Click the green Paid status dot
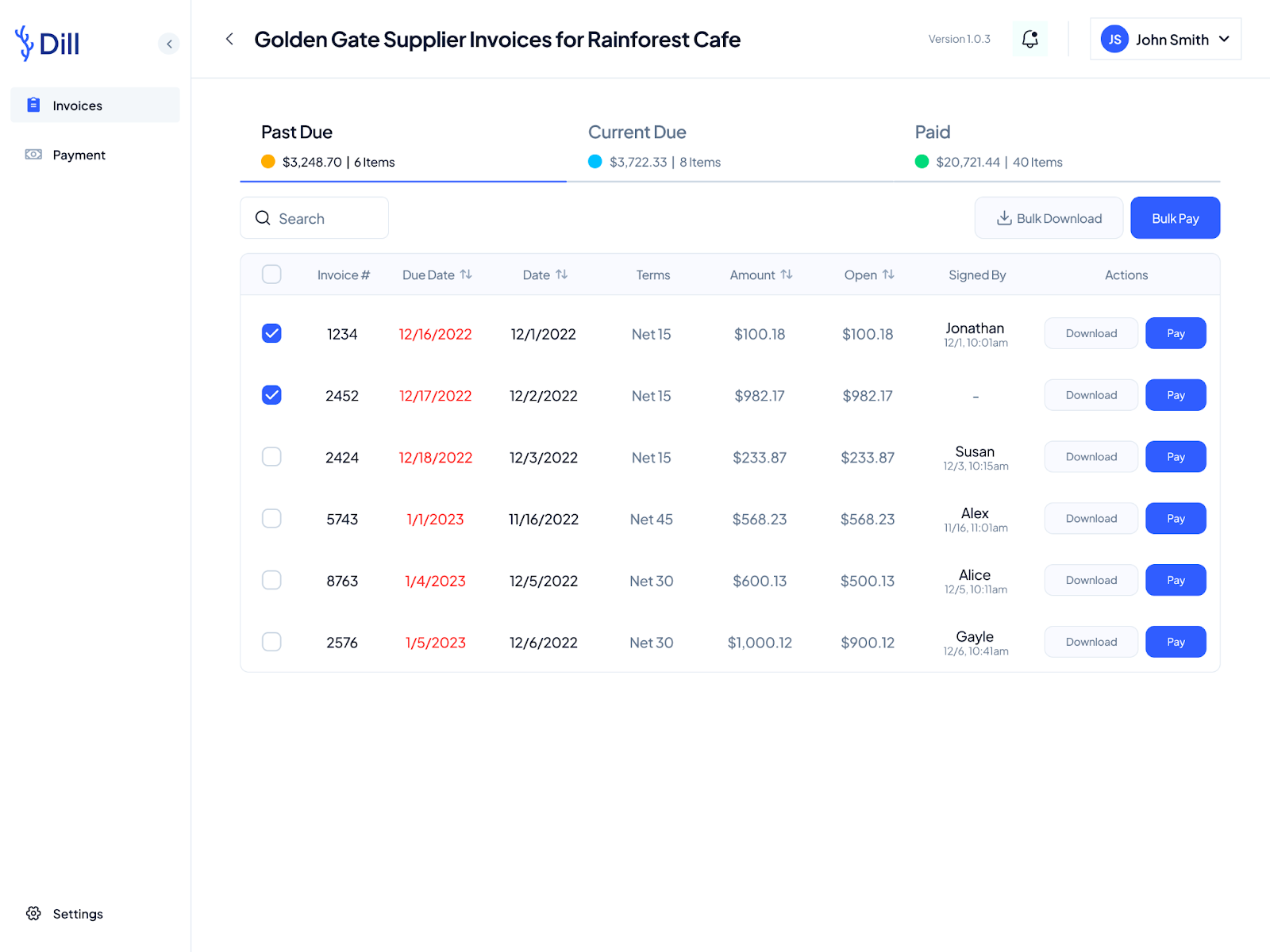 pos(922,162)
